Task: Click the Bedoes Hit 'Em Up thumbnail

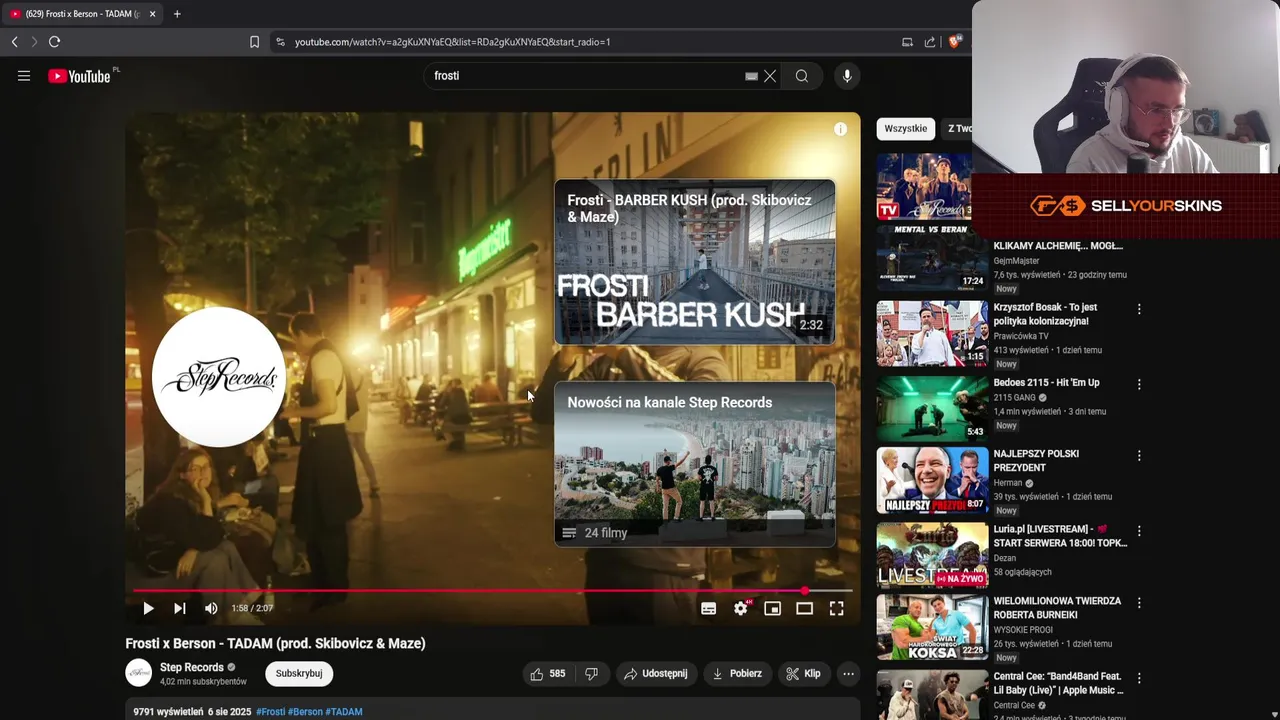Action: [x=932, y=408]
